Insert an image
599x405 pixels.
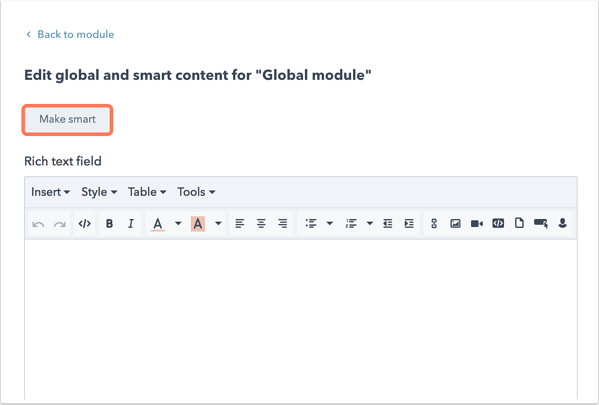[455, 224]
